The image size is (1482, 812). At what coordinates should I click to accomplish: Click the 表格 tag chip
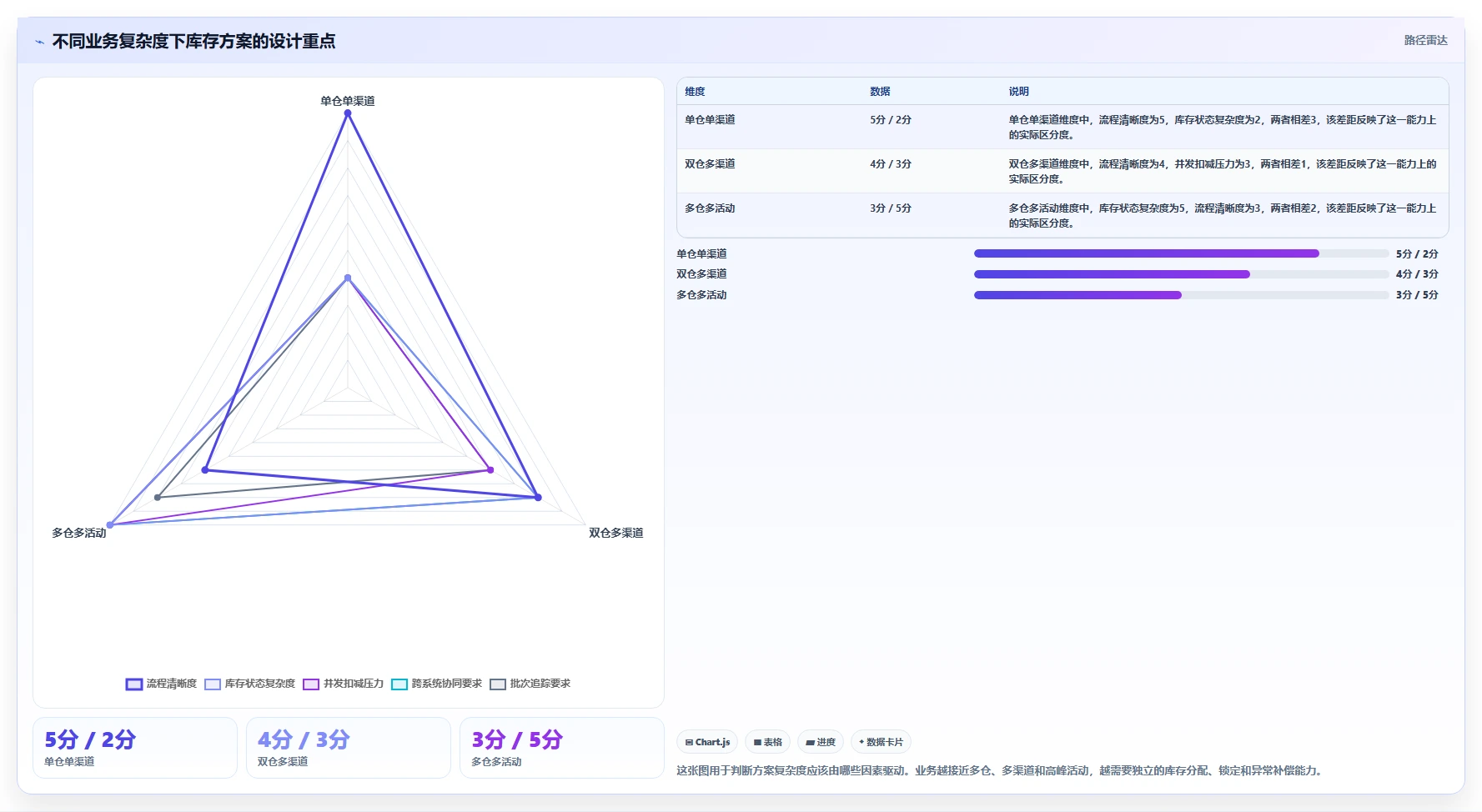767,742
